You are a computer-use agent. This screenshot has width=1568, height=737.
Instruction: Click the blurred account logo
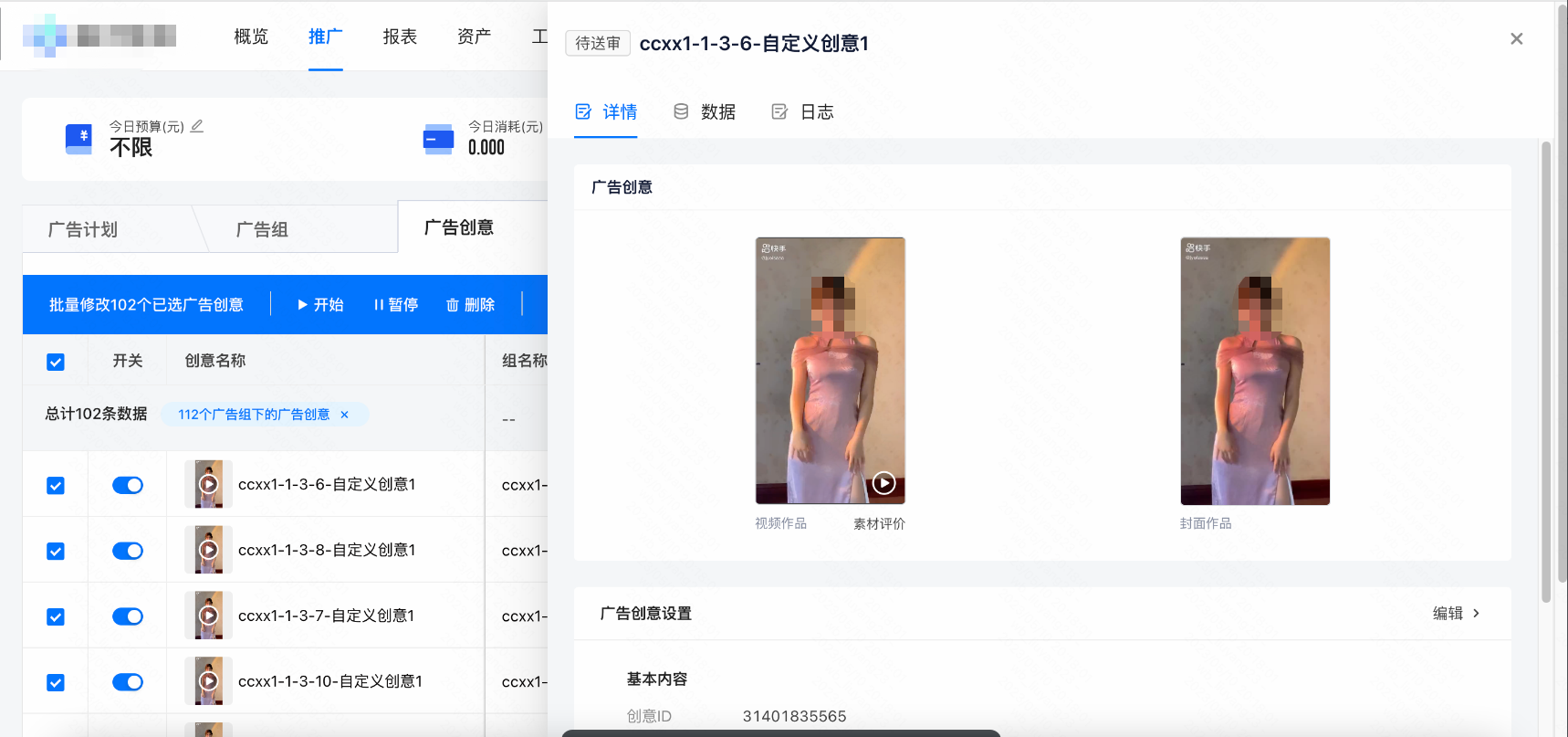(x=99, y=36)
